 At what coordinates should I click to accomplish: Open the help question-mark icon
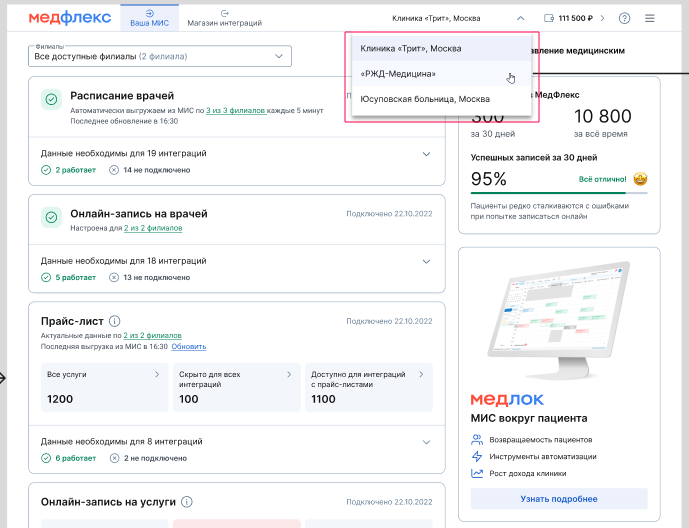[x=624, y=18]
